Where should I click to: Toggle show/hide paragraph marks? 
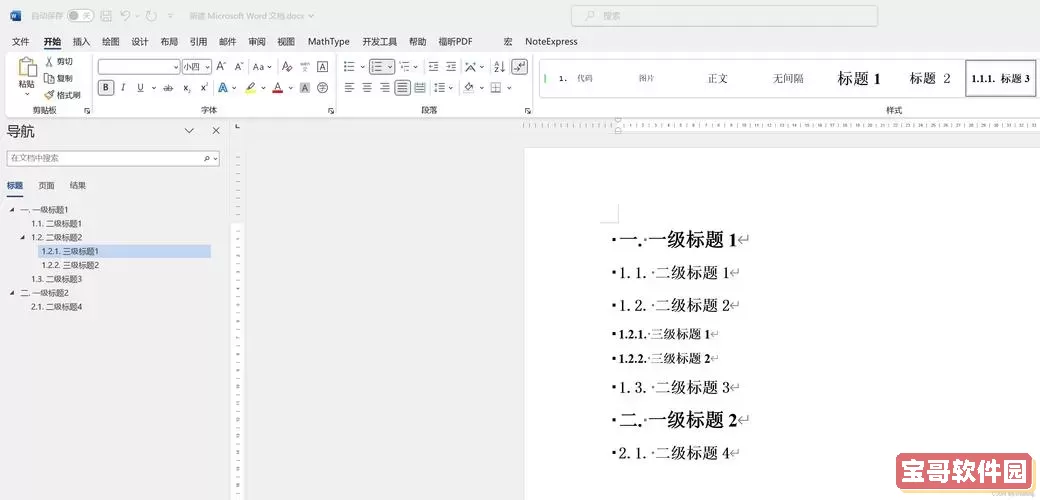pos(520,67)
